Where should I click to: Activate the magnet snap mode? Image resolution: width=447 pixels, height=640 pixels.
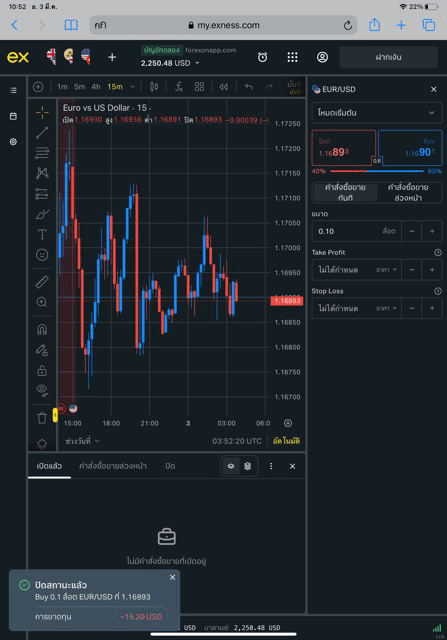[42, 330]
